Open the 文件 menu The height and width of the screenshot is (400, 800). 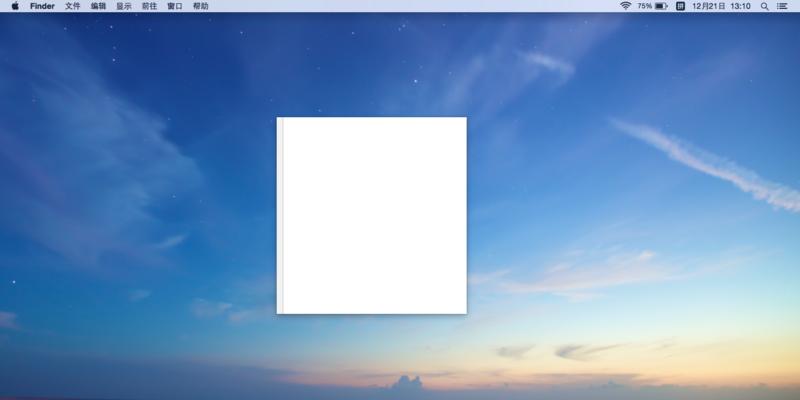73,6
